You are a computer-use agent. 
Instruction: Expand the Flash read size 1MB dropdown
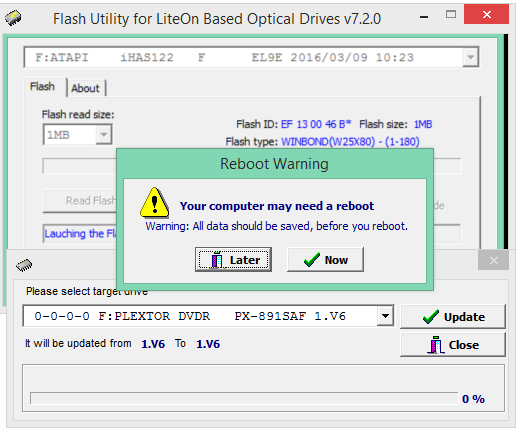(x=104, y=135)
